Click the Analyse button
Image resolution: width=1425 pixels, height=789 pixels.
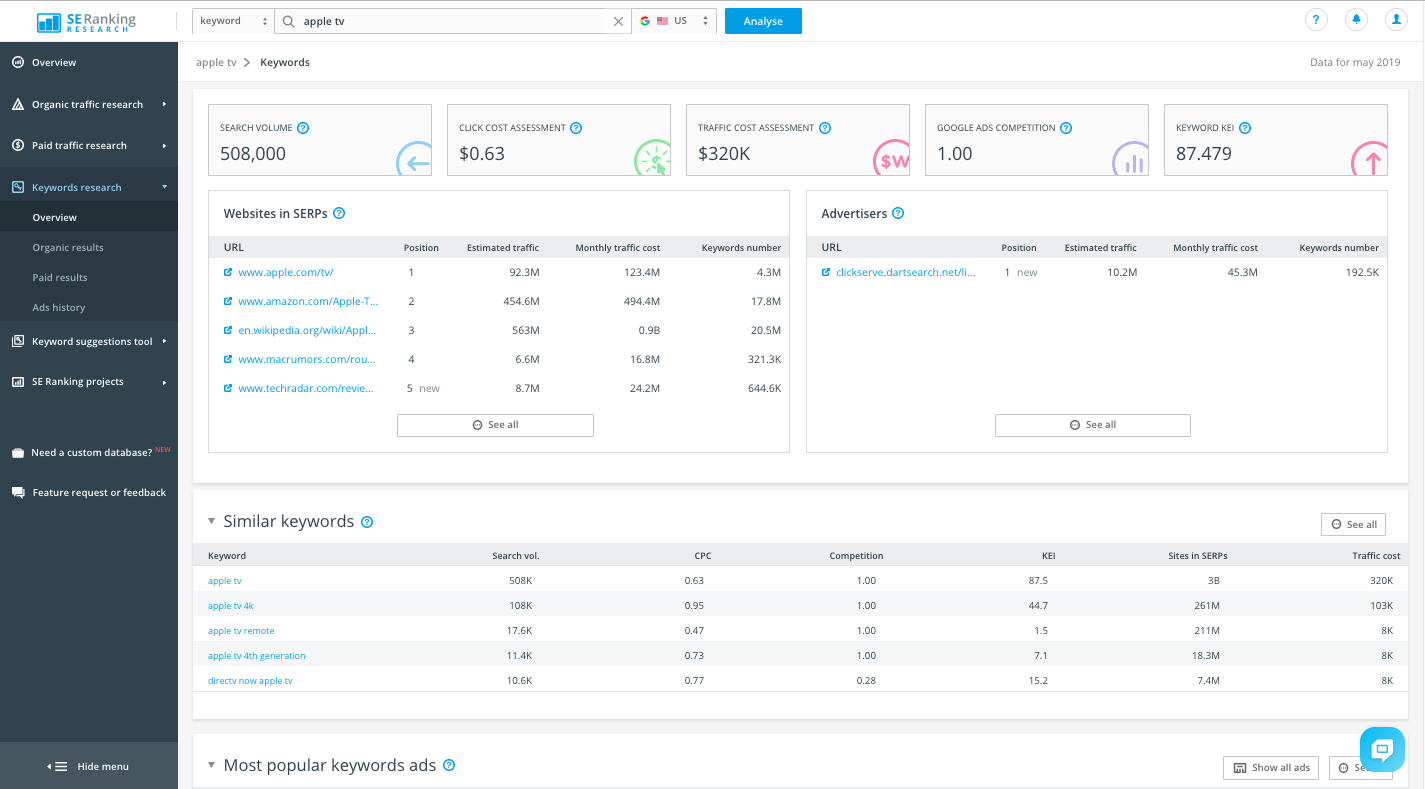763,21
